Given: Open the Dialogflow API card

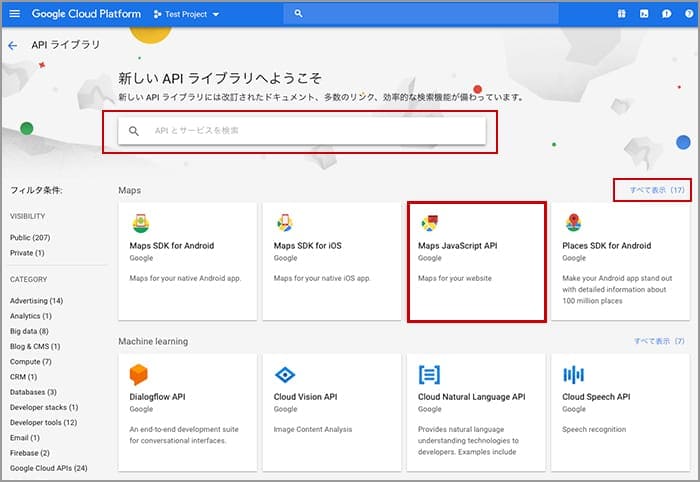Looking at the screenshot, I should coord(188,412).
